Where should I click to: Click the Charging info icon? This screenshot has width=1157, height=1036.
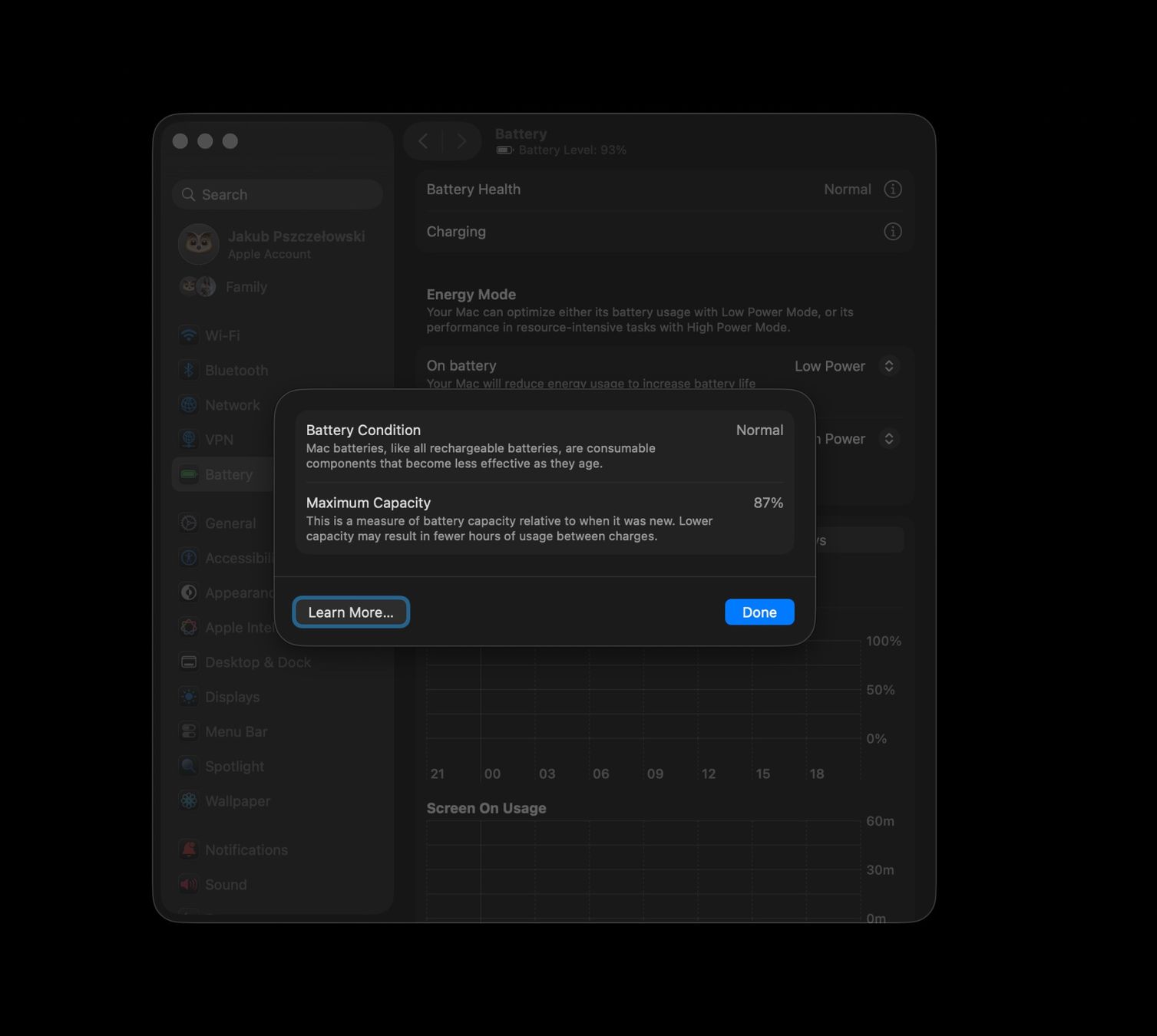(x=892, y=231)
